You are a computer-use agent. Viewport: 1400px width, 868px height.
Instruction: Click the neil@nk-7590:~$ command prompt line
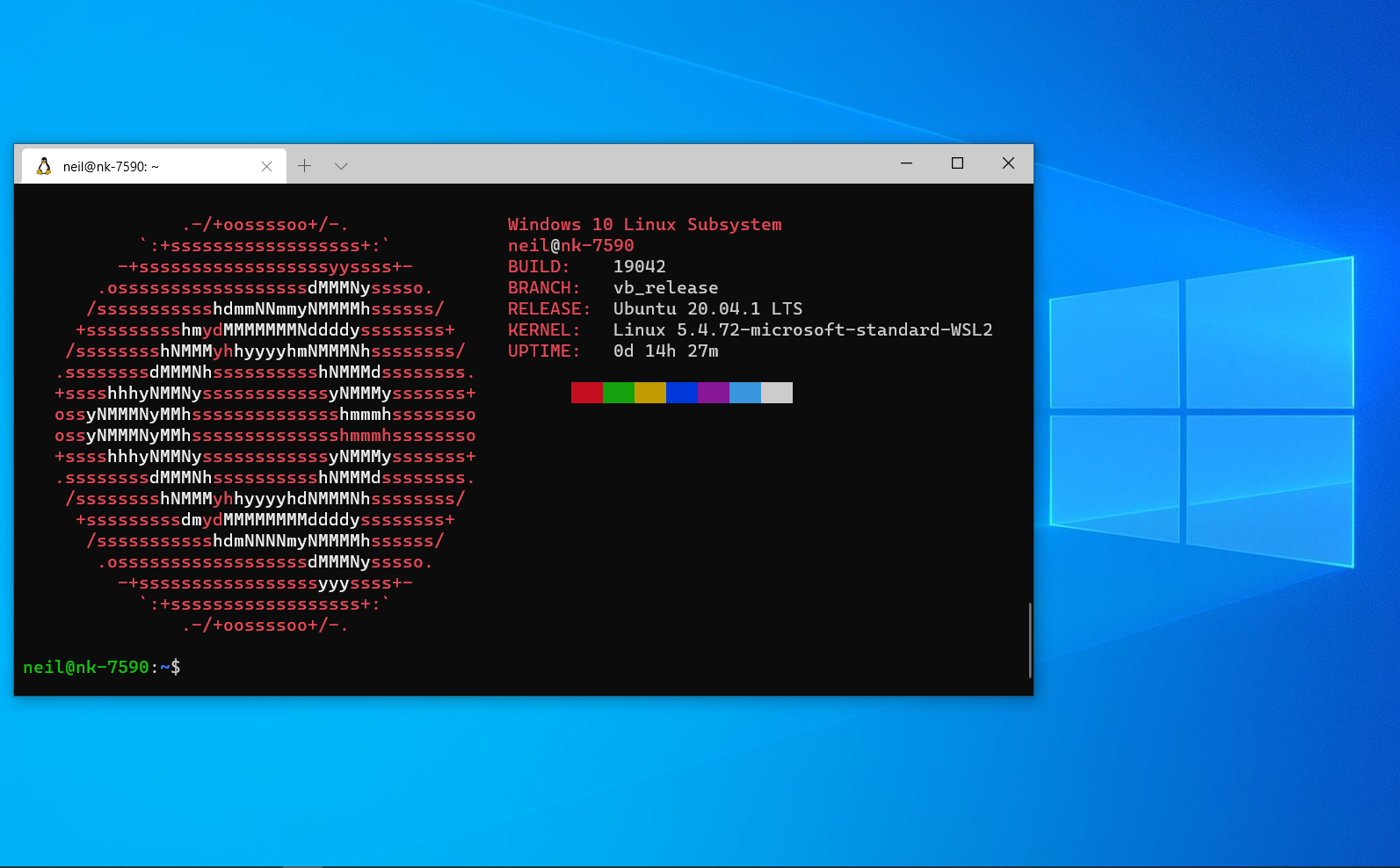pyautogui.click(x=102, y=667)
